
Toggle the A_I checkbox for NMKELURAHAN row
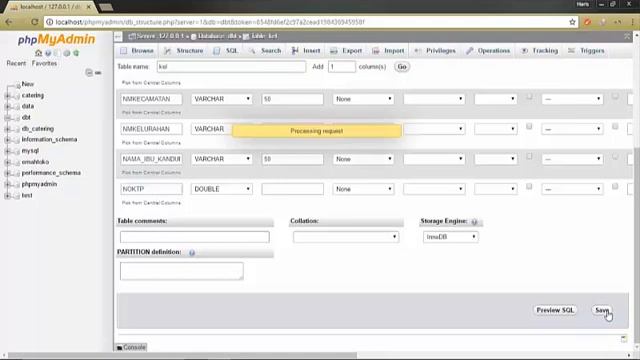(x=615, y=127)
